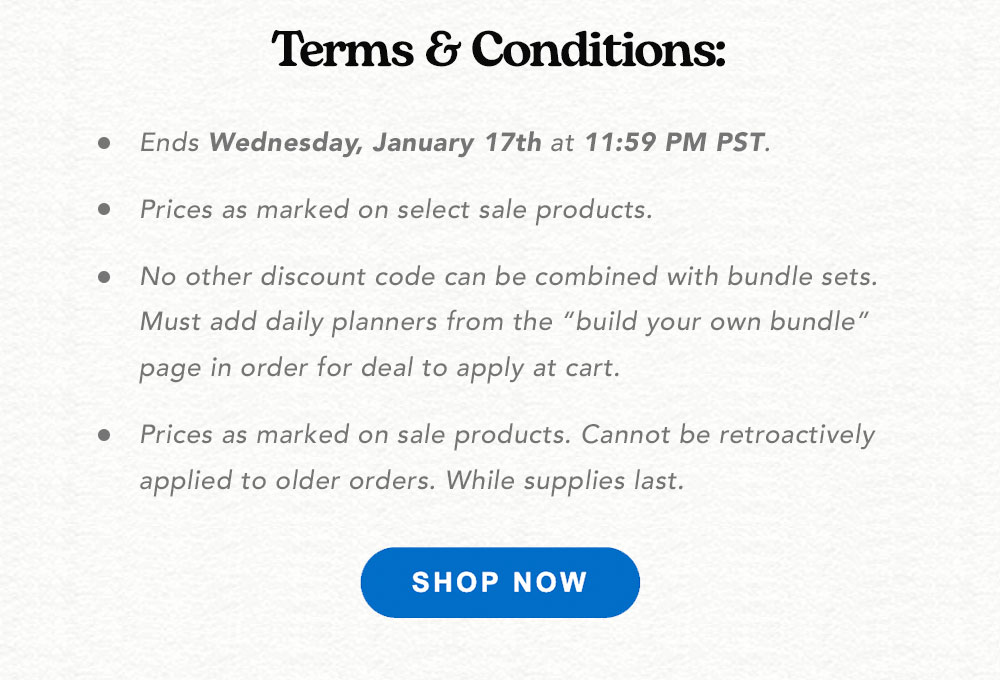Click the bold 11:59 PM PST time
Screen dimensions: 1000x680
click(x=675, y=142)
